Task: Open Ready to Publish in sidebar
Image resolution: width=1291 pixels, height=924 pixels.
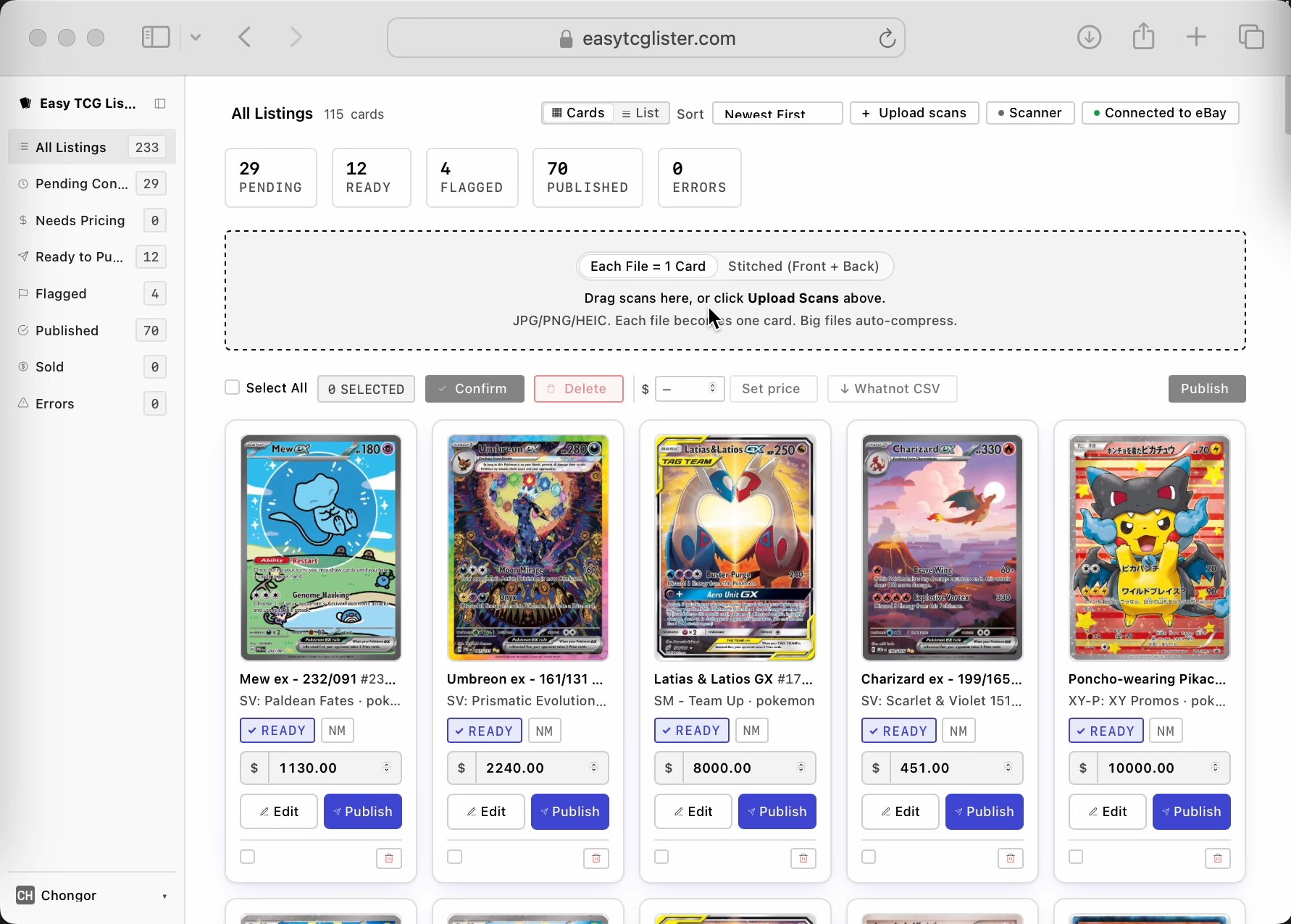Action: coord(92,257)
